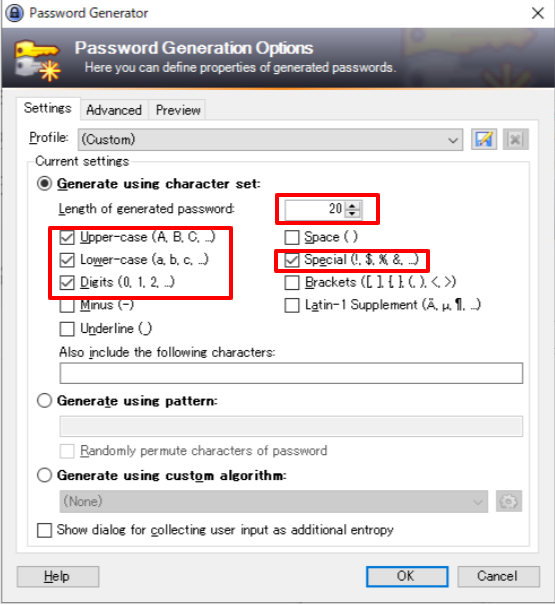Click the save profile icon
The height and width of the screenshot is (605, 555).
(x=484, y=139)
